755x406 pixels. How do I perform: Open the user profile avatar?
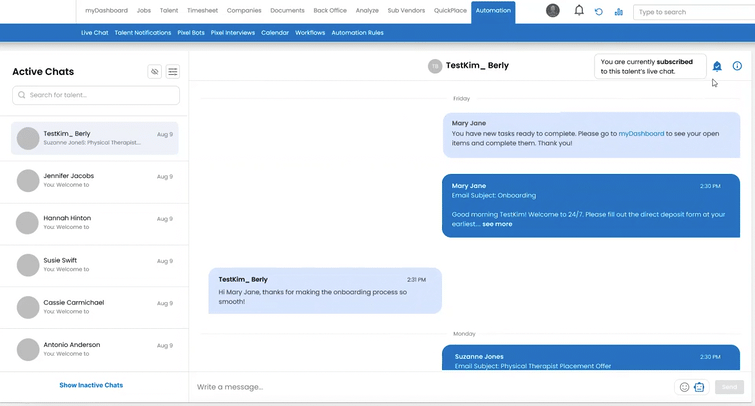[553, 11]
